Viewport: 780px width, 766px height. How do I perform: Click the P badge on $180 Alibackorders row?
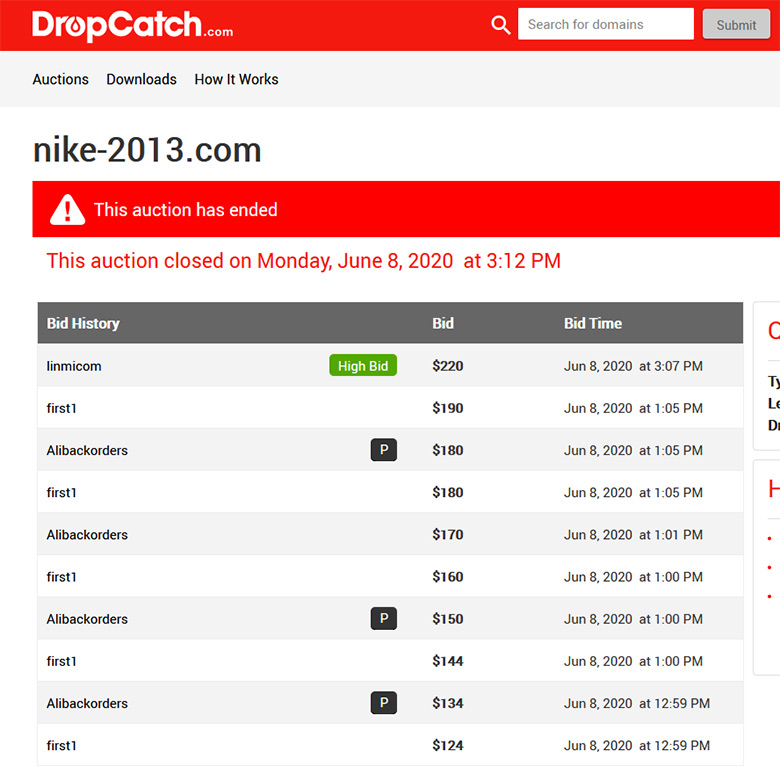[x=384, y=450]
